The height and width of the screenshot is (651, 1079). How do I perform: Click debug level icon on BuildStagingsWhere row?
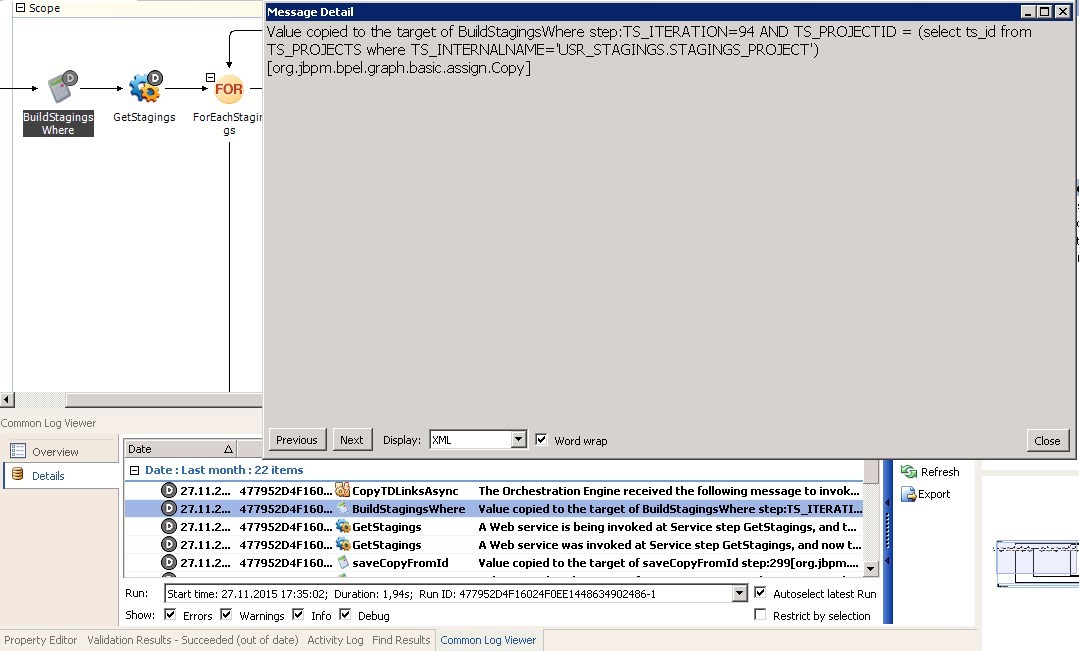pyautogui.click(x=169, y=509)
